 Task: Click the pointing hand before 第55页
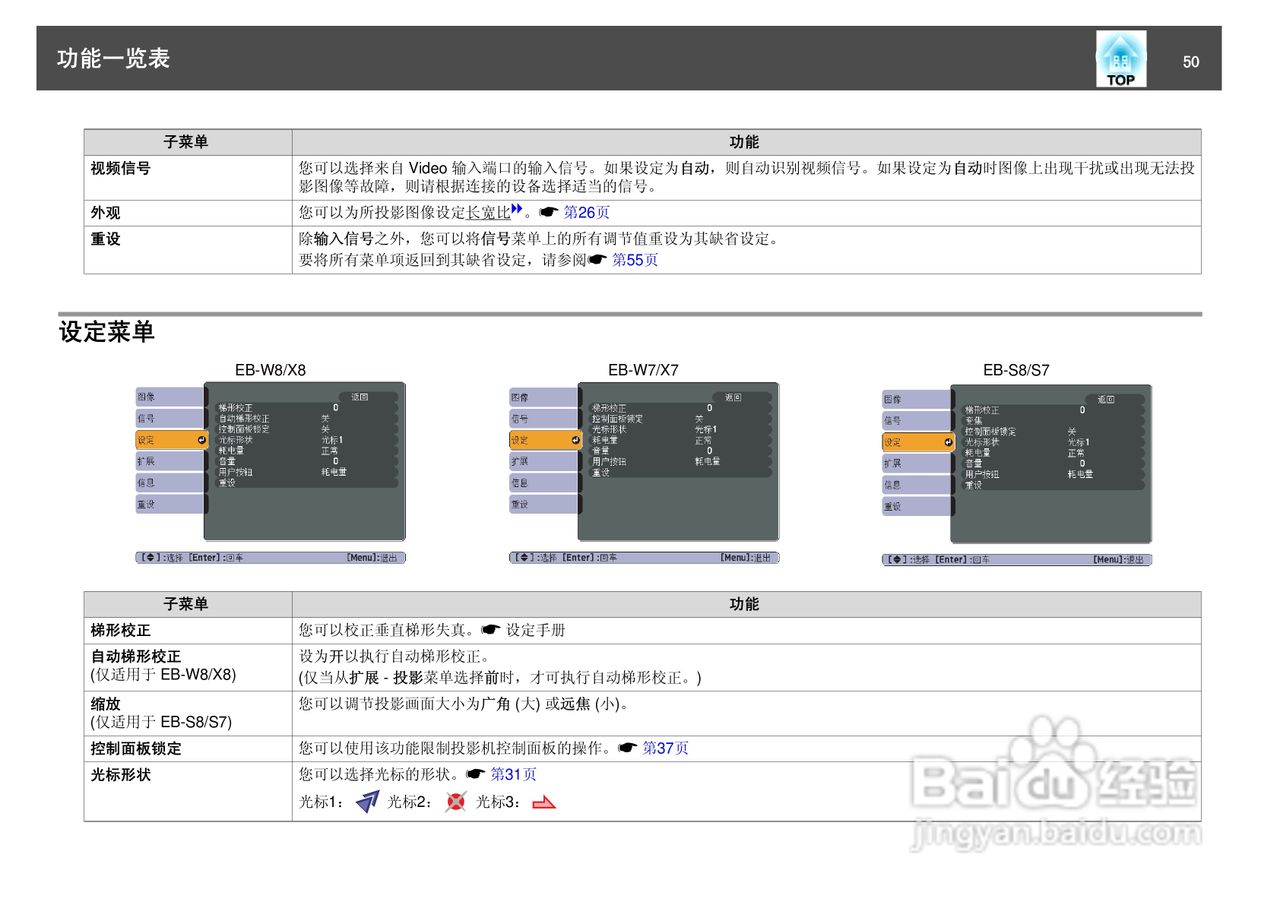pyautogui.click(x=597, y=260)
